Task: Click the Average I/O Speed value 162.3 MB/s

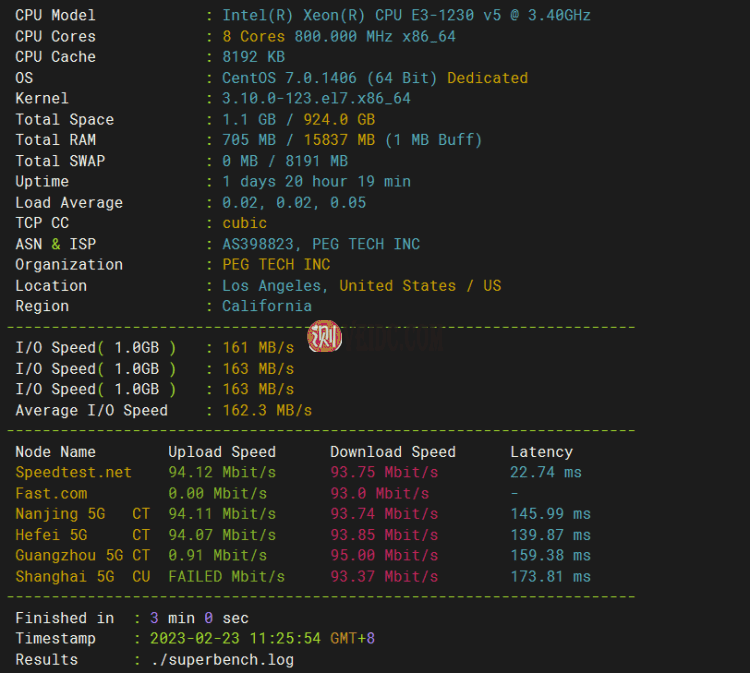Action: (267, 410)
